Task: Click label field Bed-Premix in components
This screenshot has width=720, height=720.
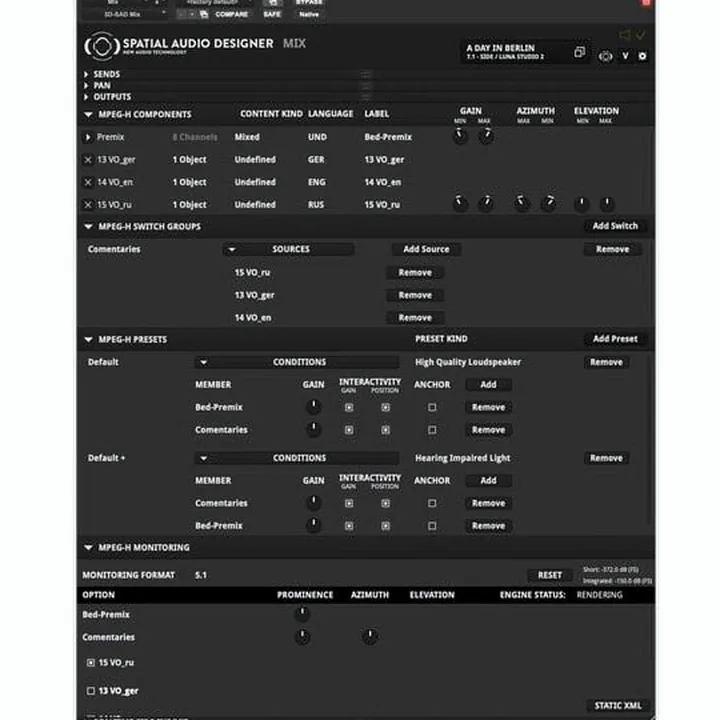Action: pyautogui.click(x=388, y=137)
